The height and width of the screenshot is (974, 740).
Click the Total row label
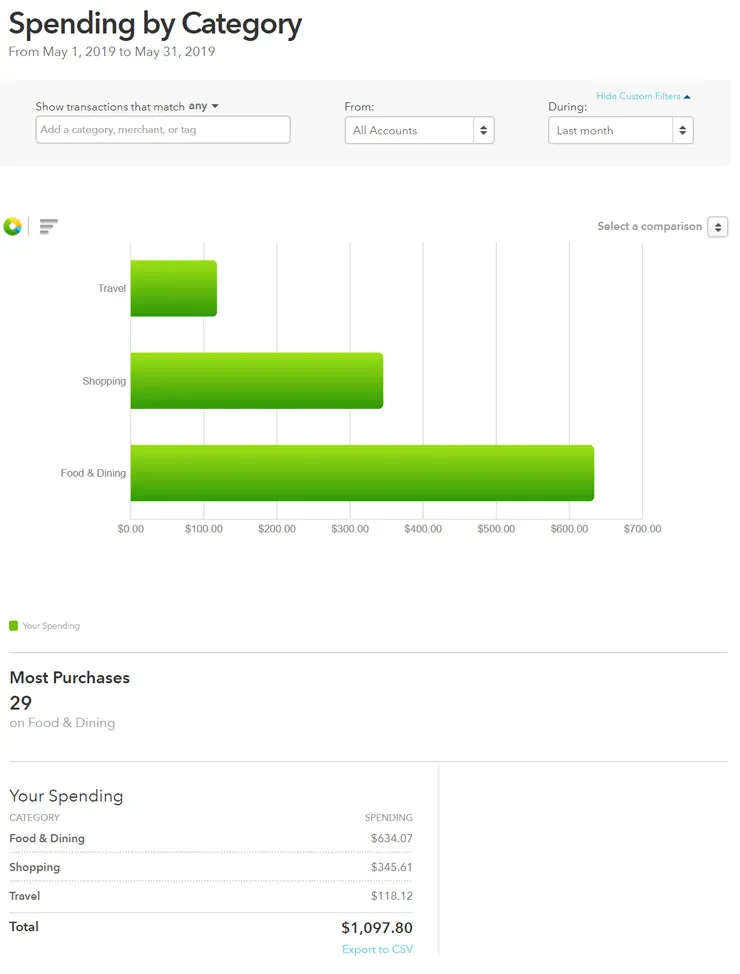[24, 926]
